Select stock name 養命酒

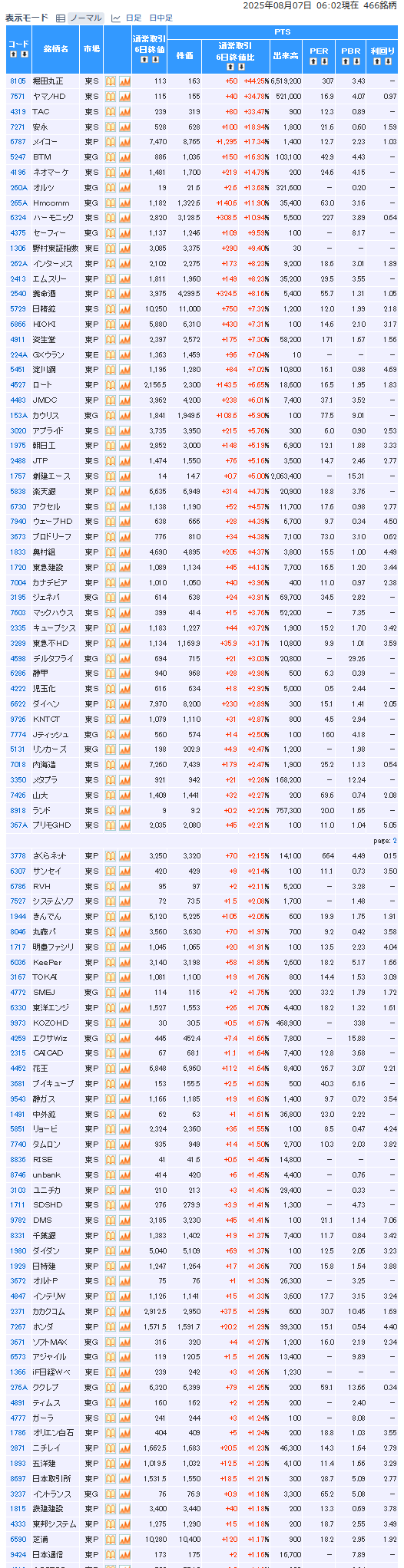point(46,293)
